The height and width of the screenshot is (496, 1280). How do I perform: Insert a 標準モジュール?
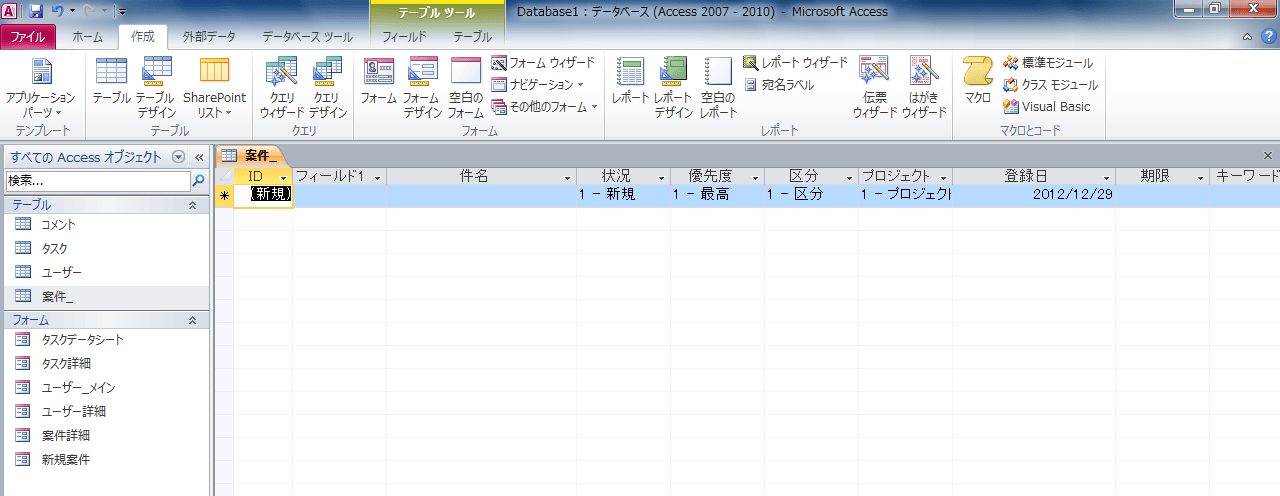coord(1048,63)
